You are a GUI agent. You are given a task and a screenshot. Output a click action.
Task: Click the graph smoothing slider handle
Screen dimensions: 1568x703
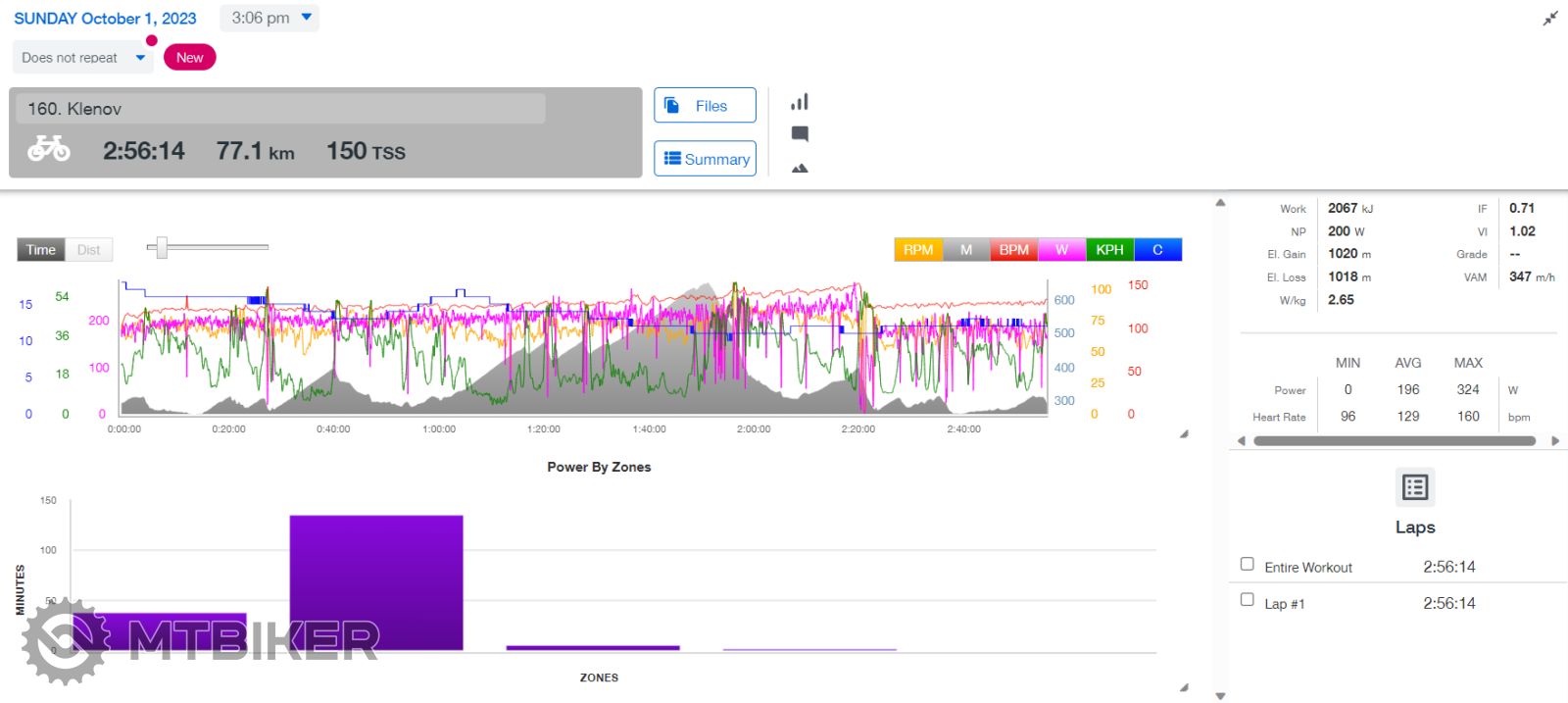click(x=162, y=248)
